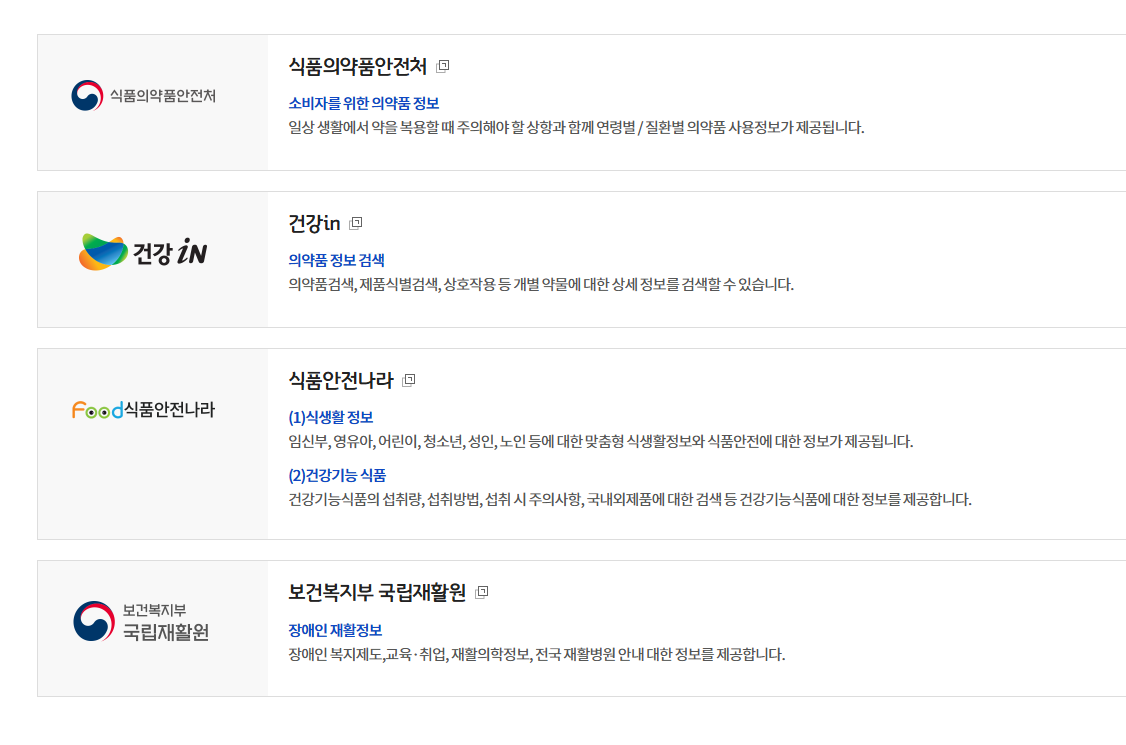
Task: Open the 장애인 재활정보 link
Action: tap(335, 630)
